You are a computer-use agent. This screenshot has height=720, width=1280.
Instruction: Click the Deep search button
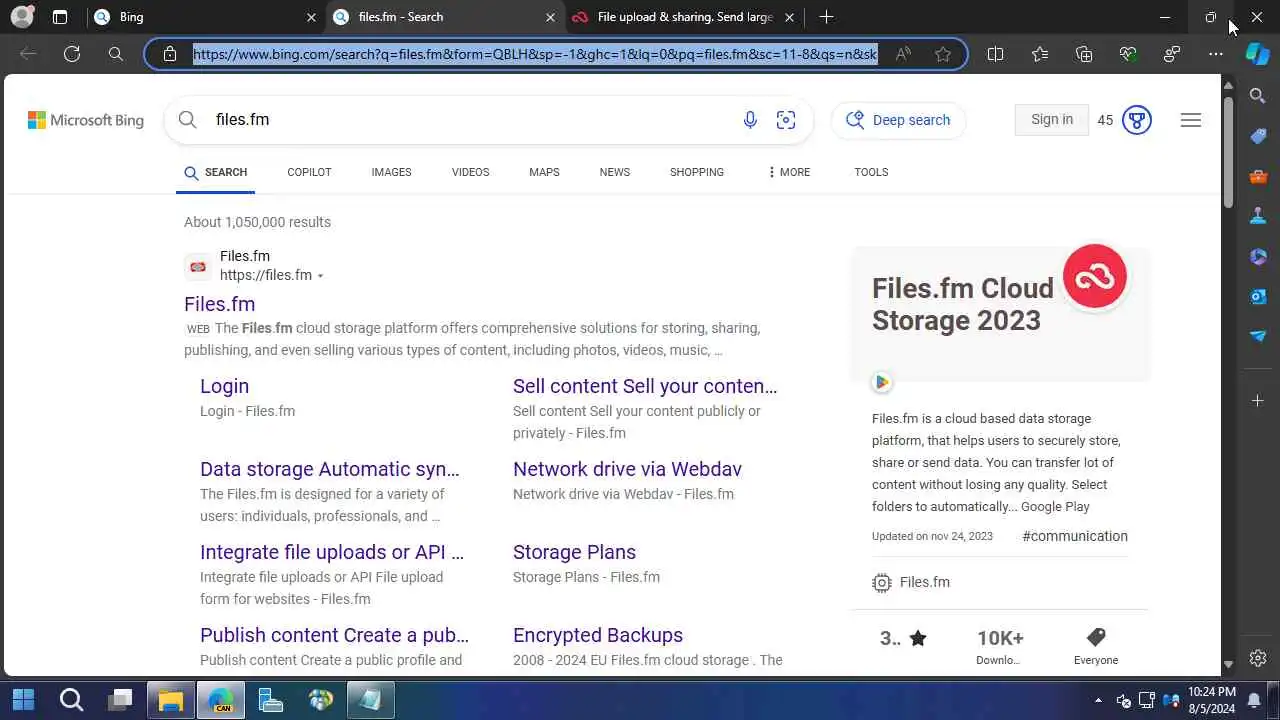[x=898, y=120]
